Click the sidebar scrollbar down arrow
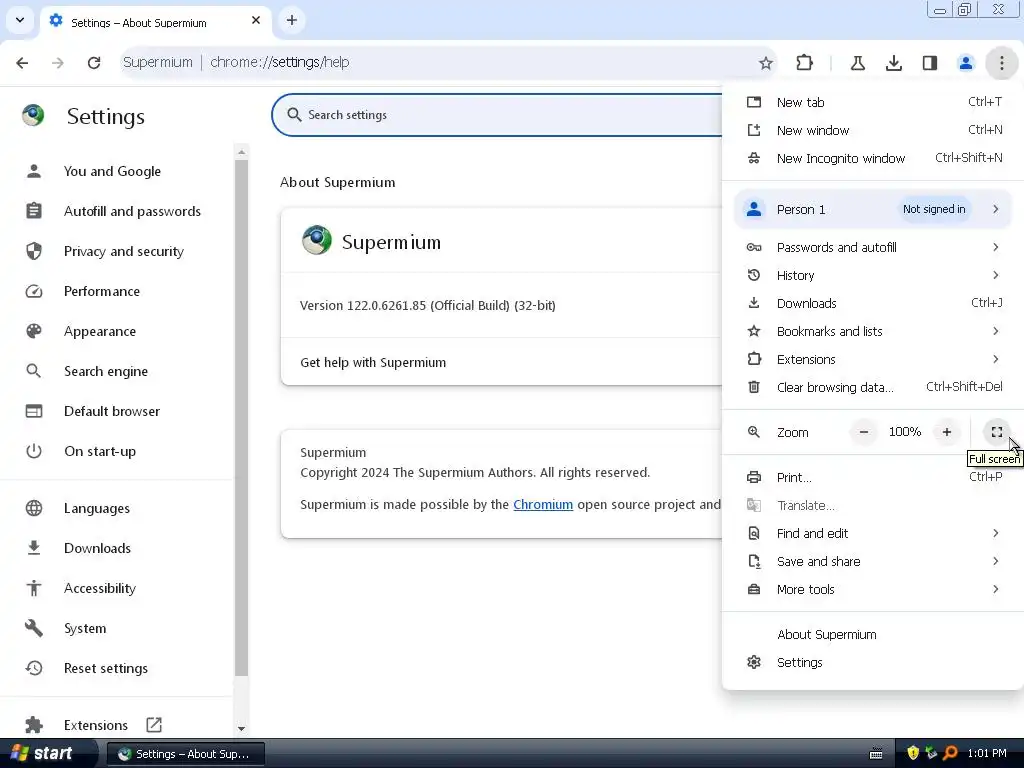Viewport: 1024px width, 768px height. point(242,728)
